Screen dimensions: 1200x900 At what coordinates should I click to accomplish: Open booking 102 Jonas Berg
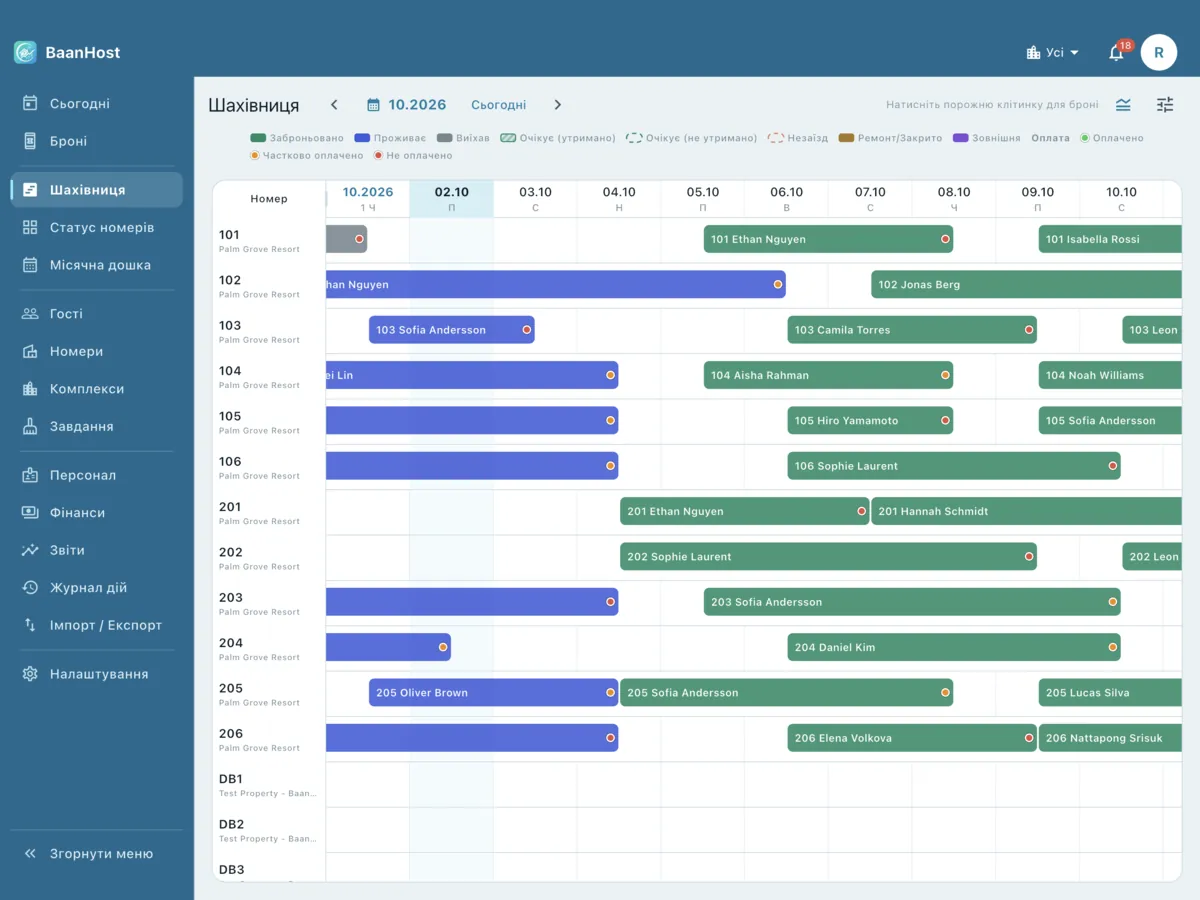1026,285
